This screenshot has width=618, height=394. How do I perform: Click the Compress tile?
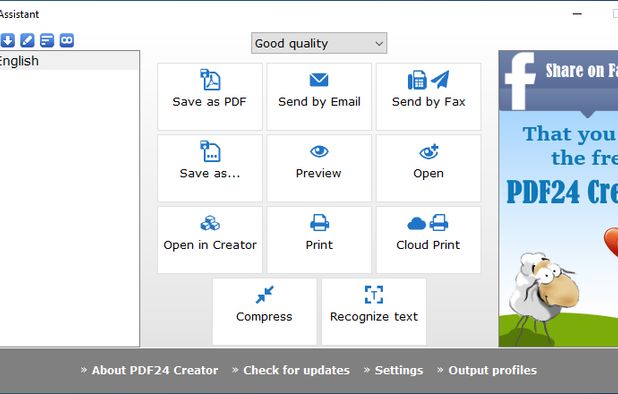tap(264, 312)
